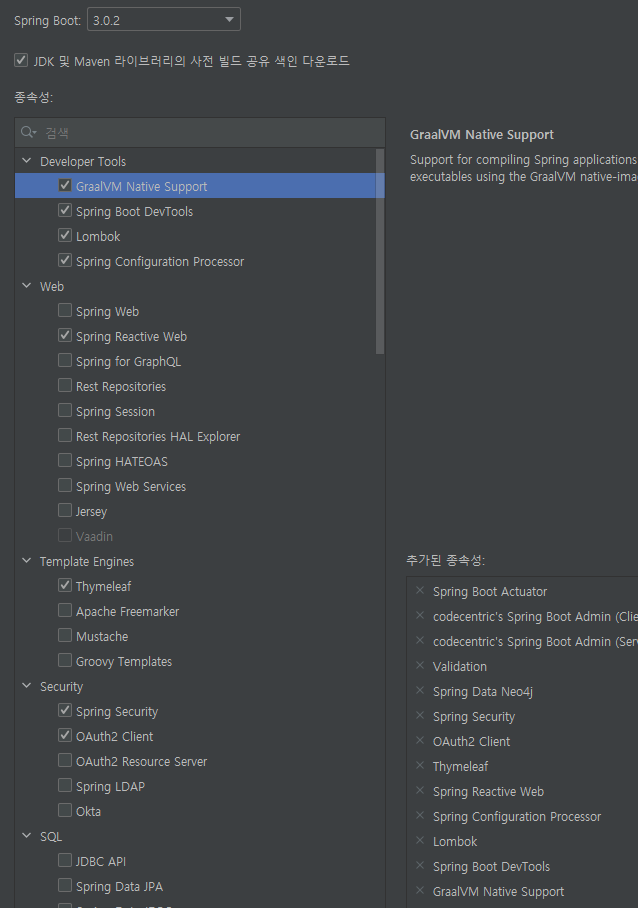Viewport: 638px width, 908px height.
Task: Uncheck Spring Security in Security tree
Action: tap(65, 711)
